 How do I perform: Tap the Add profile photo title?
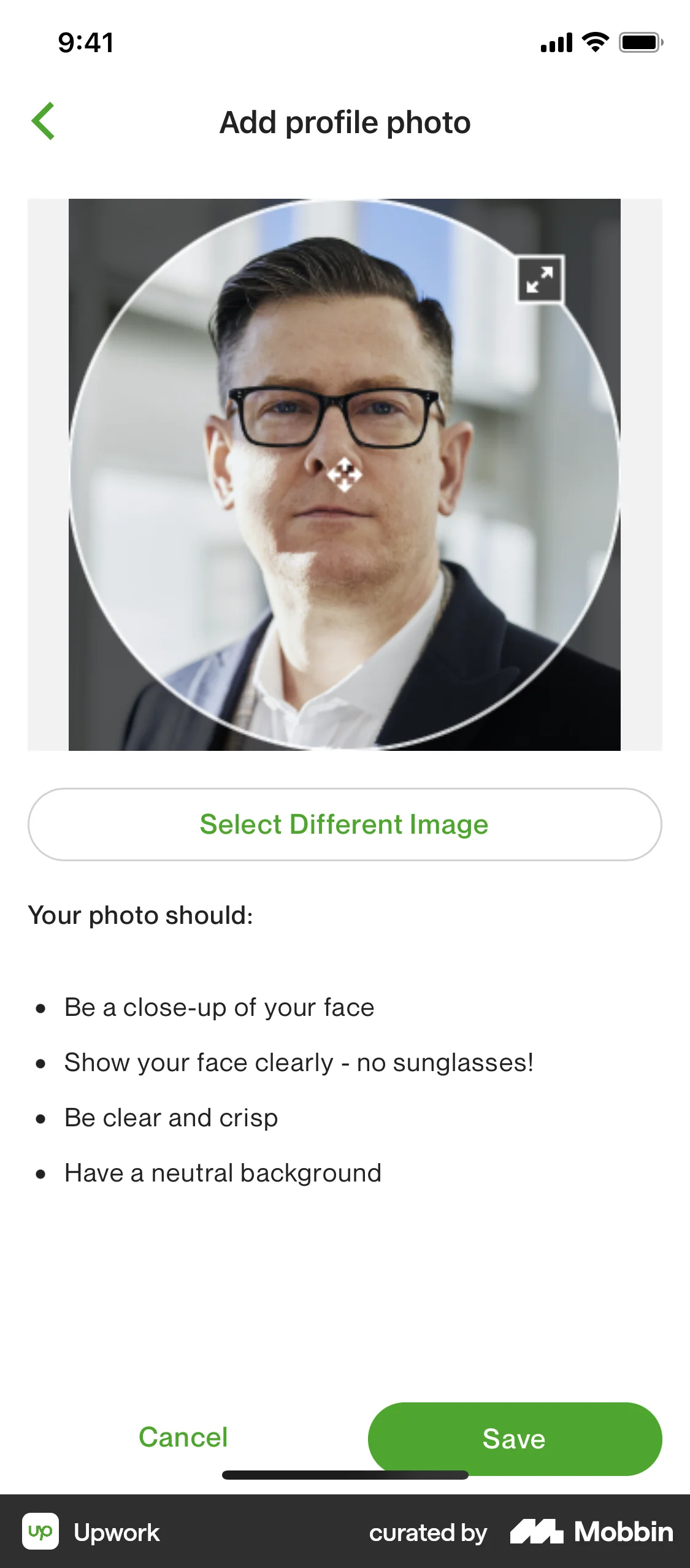click(x=345, y=123)
